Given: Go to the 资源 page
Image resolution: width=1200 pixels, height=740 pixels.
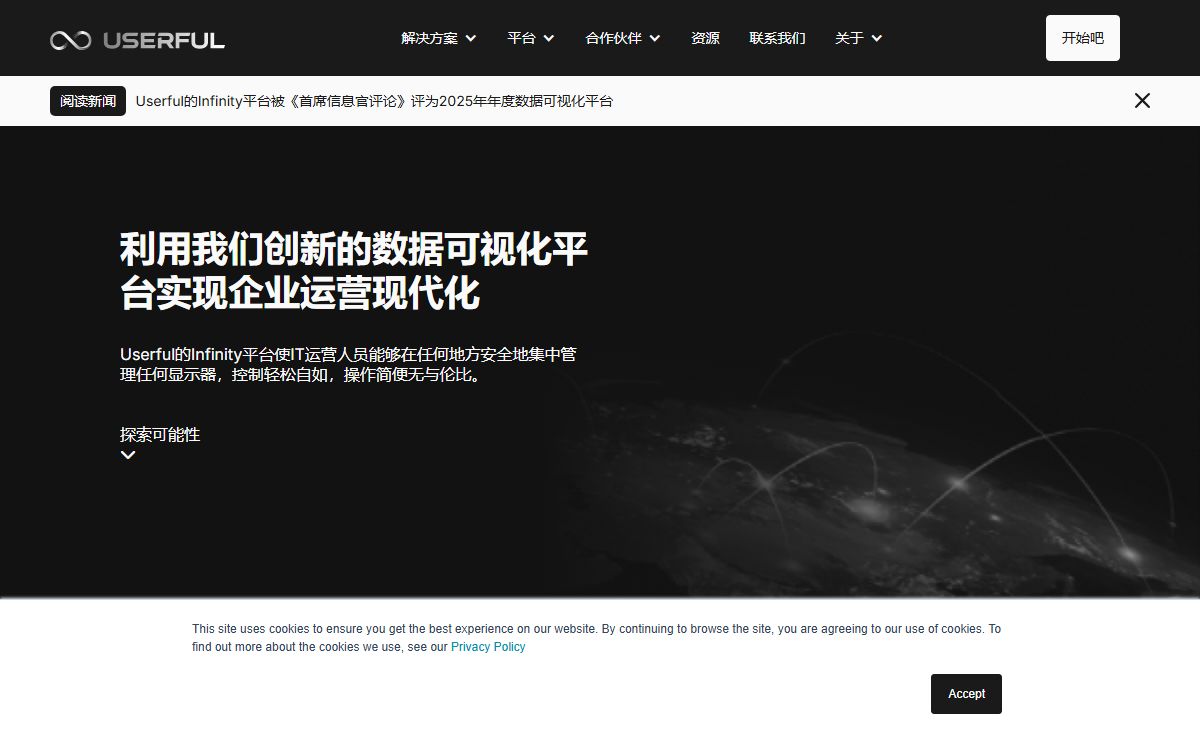Looking at the screenshot, I should tap(705, 38).
